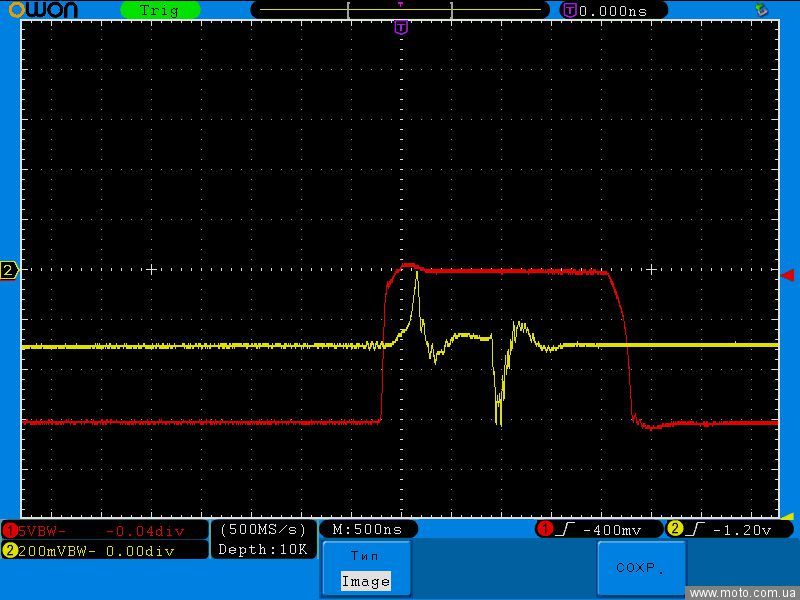Expand the Image type selection
Screen dimensions: 800x600
click(365, 581)
